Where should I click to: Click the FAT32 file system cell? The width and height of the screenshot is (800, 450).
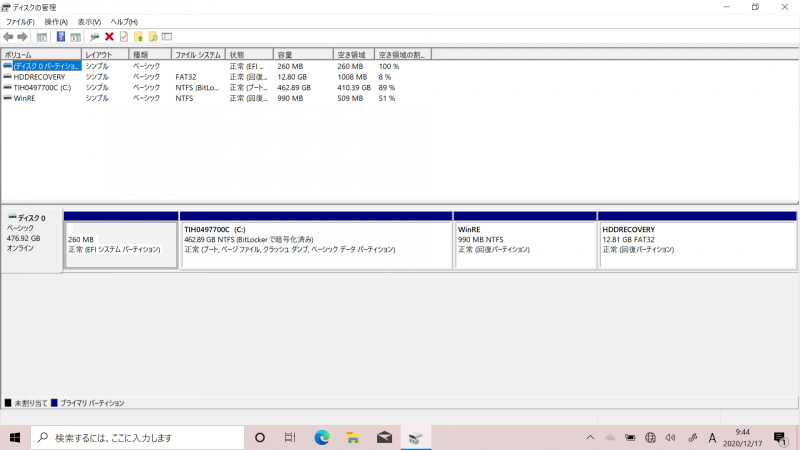(186, 77)
